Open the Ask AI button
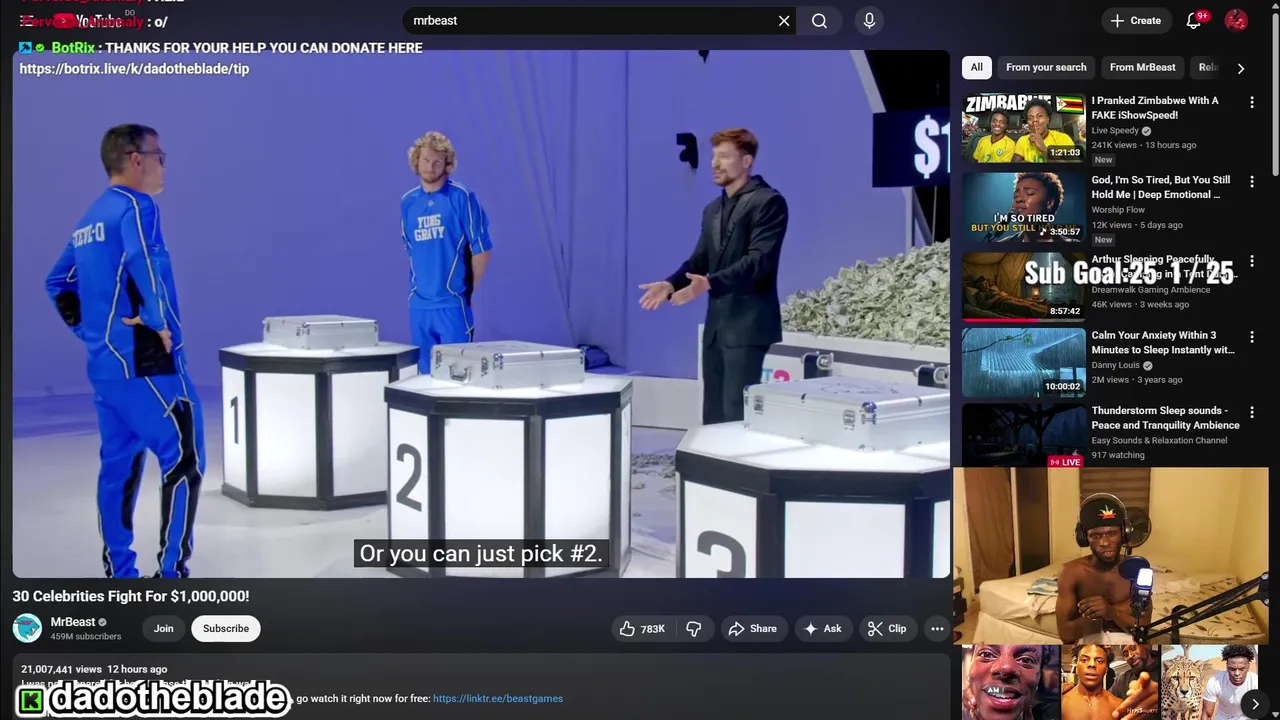 pos(822,628)
